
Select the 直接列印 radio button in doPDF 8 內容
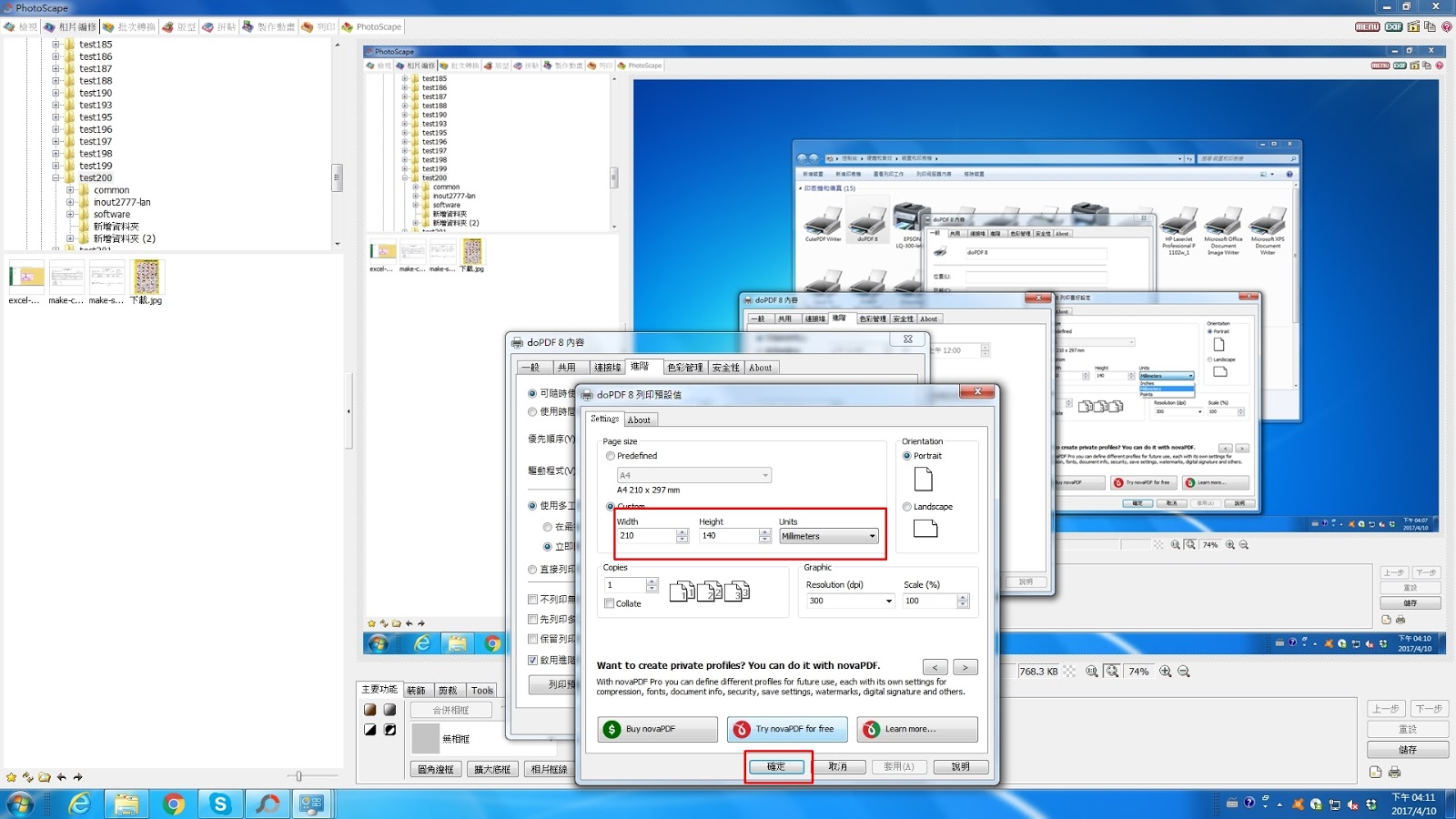click(x=532, y=570)
